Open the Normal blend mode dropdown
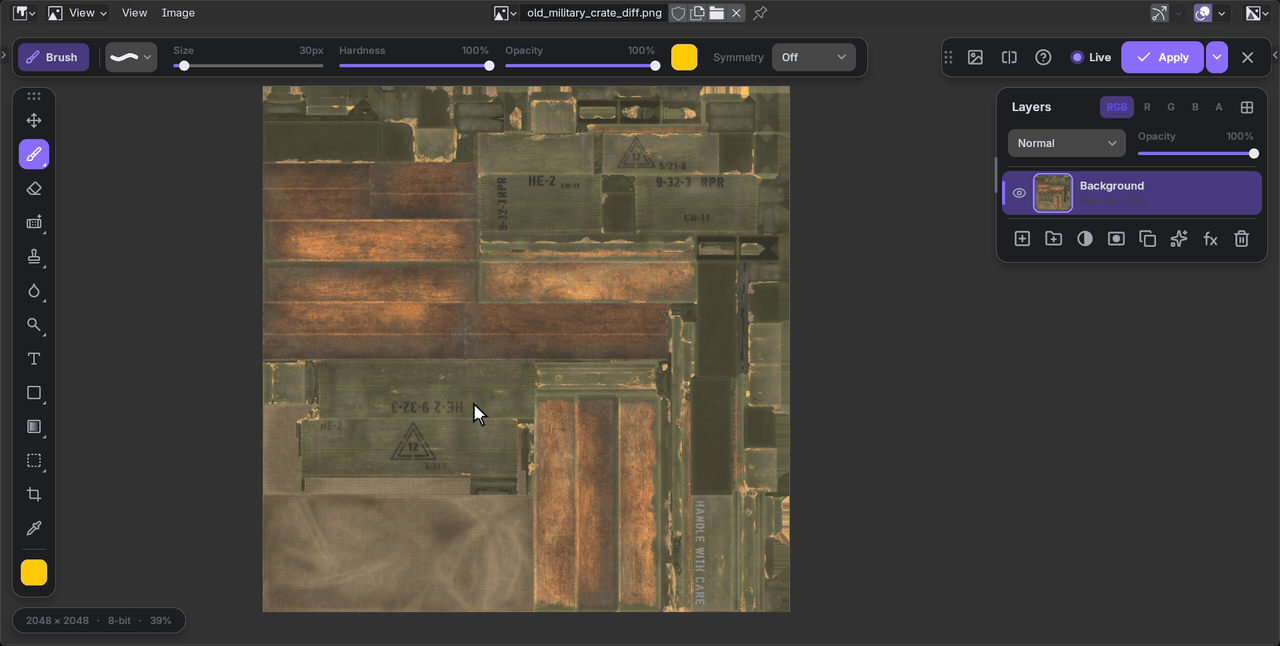1280x646 pixels. pos(1067,143)
